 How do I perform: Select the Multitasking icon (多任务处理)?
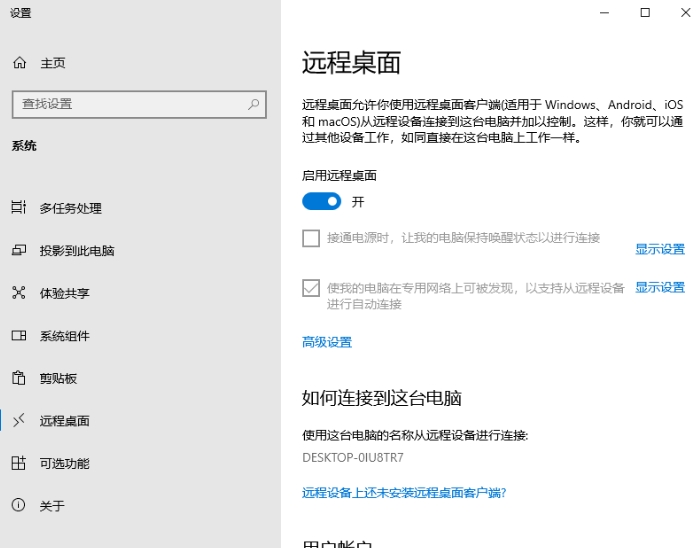pyautogui.click(x=18, y=208)
